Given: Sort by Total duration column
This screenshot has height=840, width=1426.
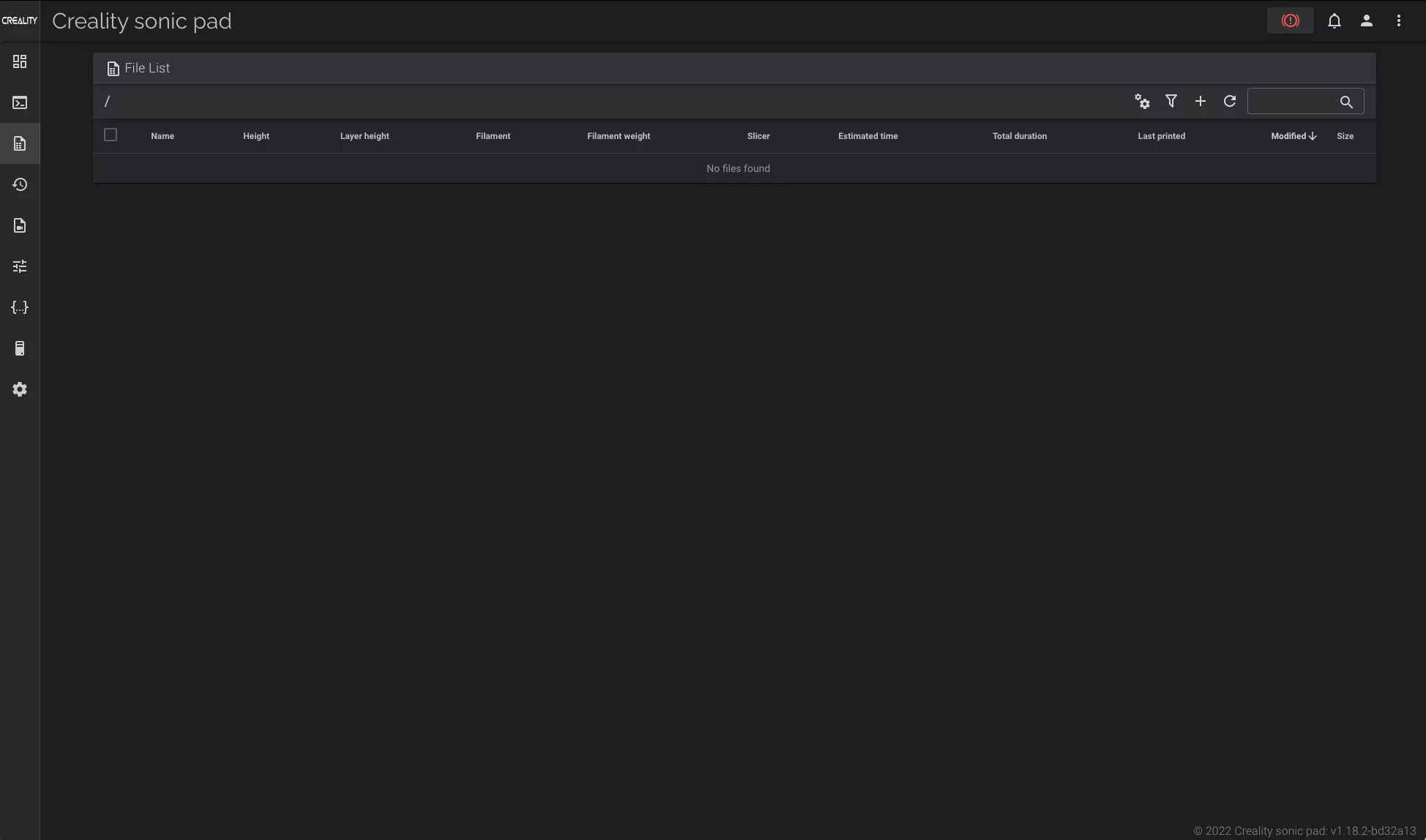Looking at the screenshot, I should pos(1020,136).
